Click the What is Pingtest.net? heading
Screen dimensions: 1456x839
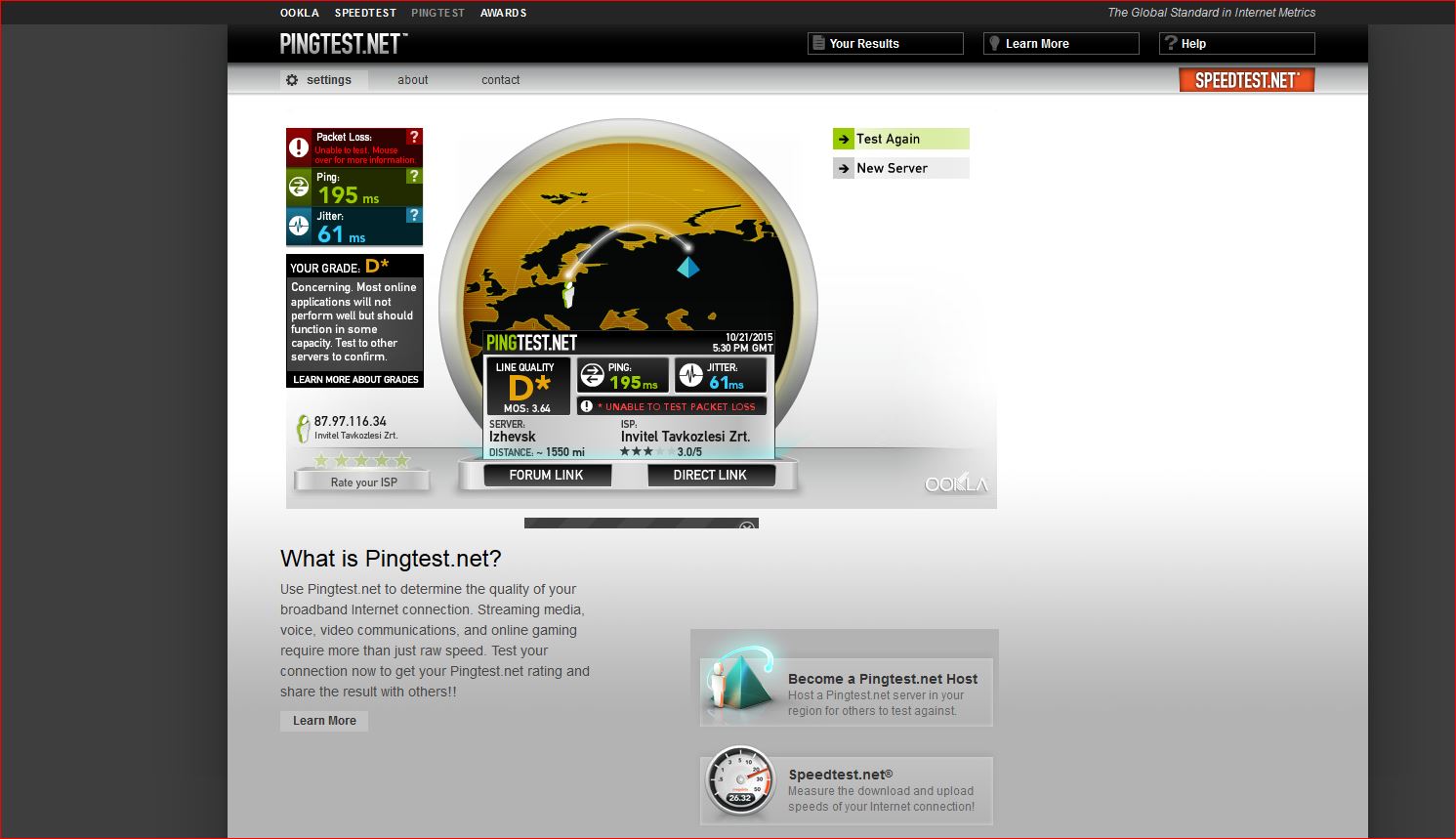tap(391, 559)
